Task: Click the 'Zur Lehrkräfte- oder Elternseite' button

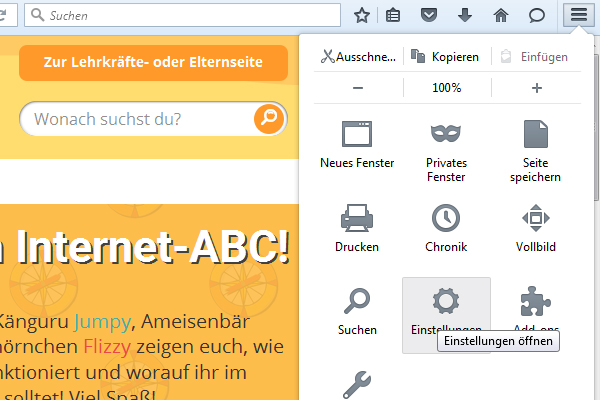Action: pos(153,62)
